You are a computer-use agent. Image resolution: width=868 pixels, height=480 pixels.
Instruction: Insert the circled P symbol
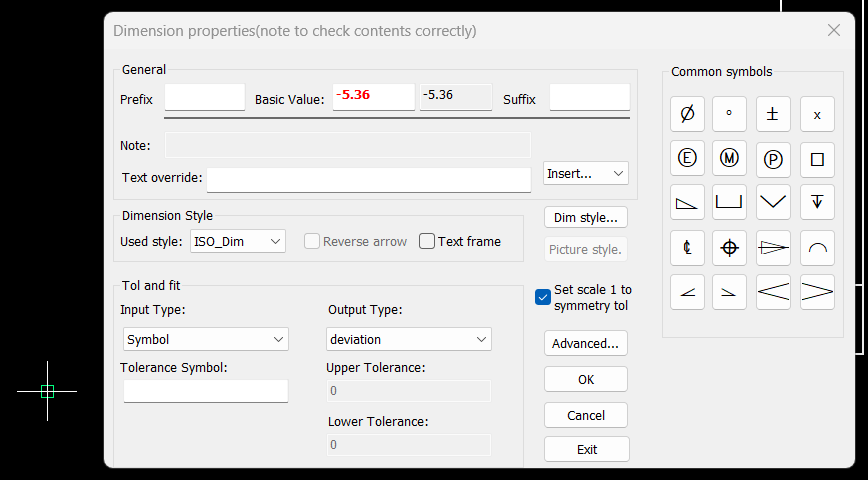(x=773, y=159)
